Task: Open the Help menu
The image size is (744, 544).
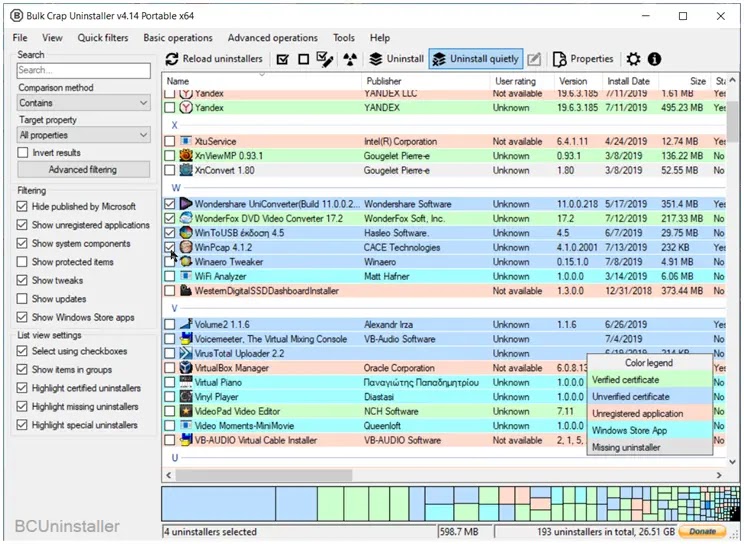Action: pyautogui.click(x=380, y=38)
